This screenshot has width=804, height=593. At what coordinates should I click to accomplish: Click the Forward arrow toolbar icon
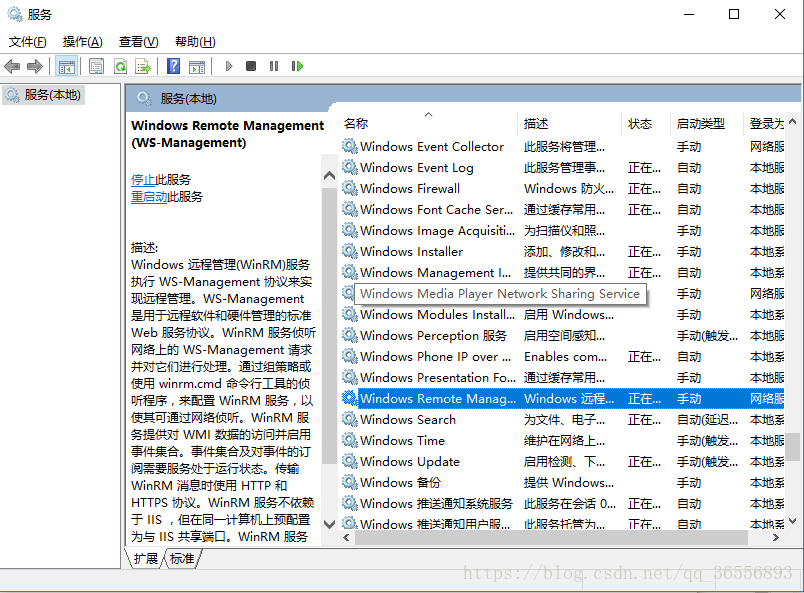[x=34, y=66]
